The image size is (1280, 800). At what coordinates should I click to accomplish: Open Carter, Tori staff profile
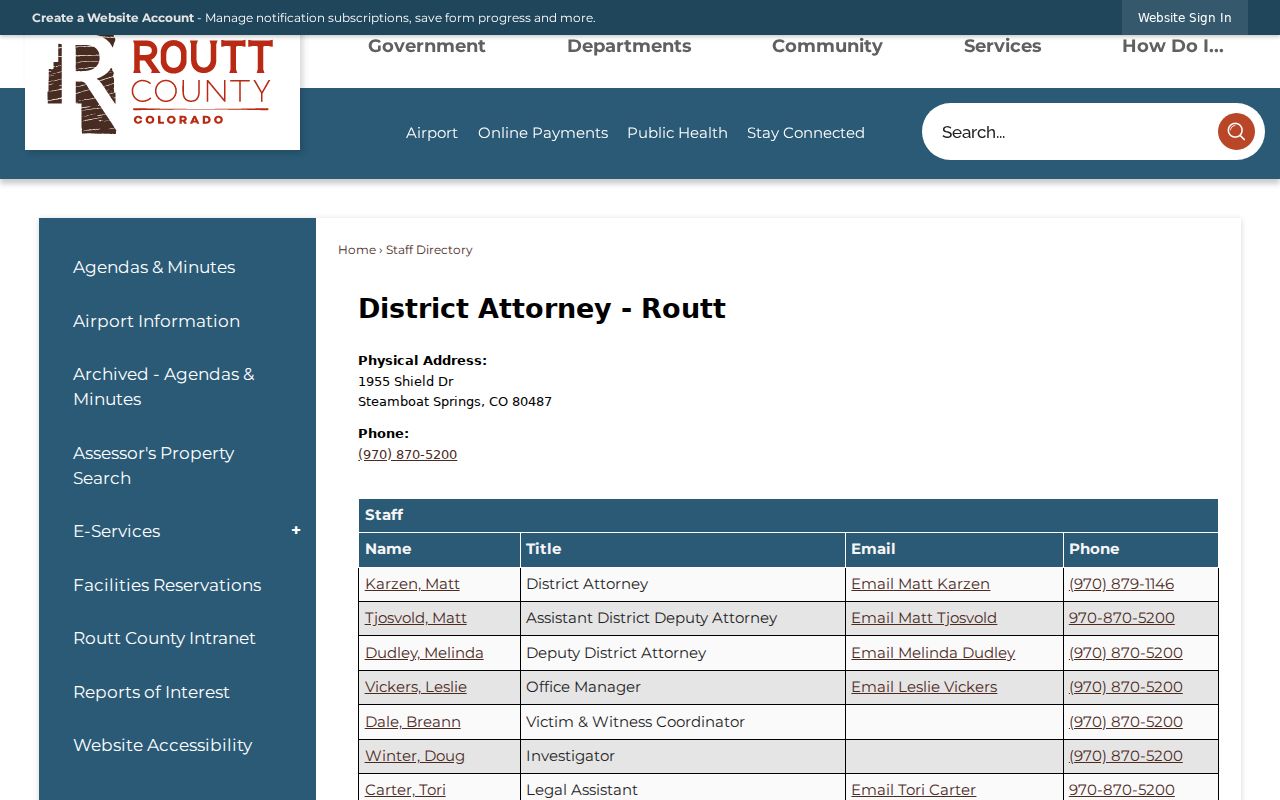click(405, 790)
